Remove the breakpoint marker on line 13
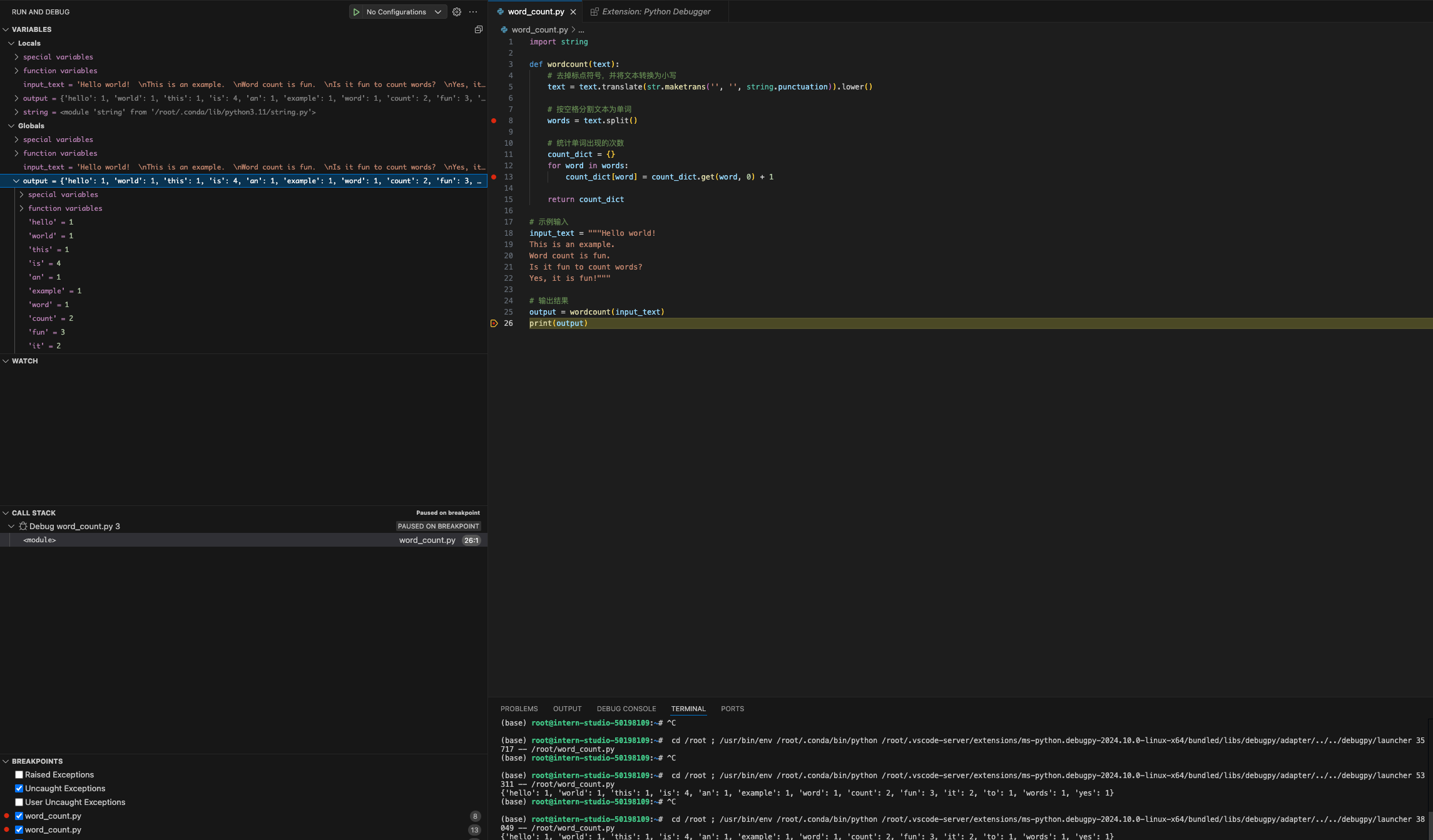Screen dimensions: 1433x840 pyautogui.click(x=494, y=177)
